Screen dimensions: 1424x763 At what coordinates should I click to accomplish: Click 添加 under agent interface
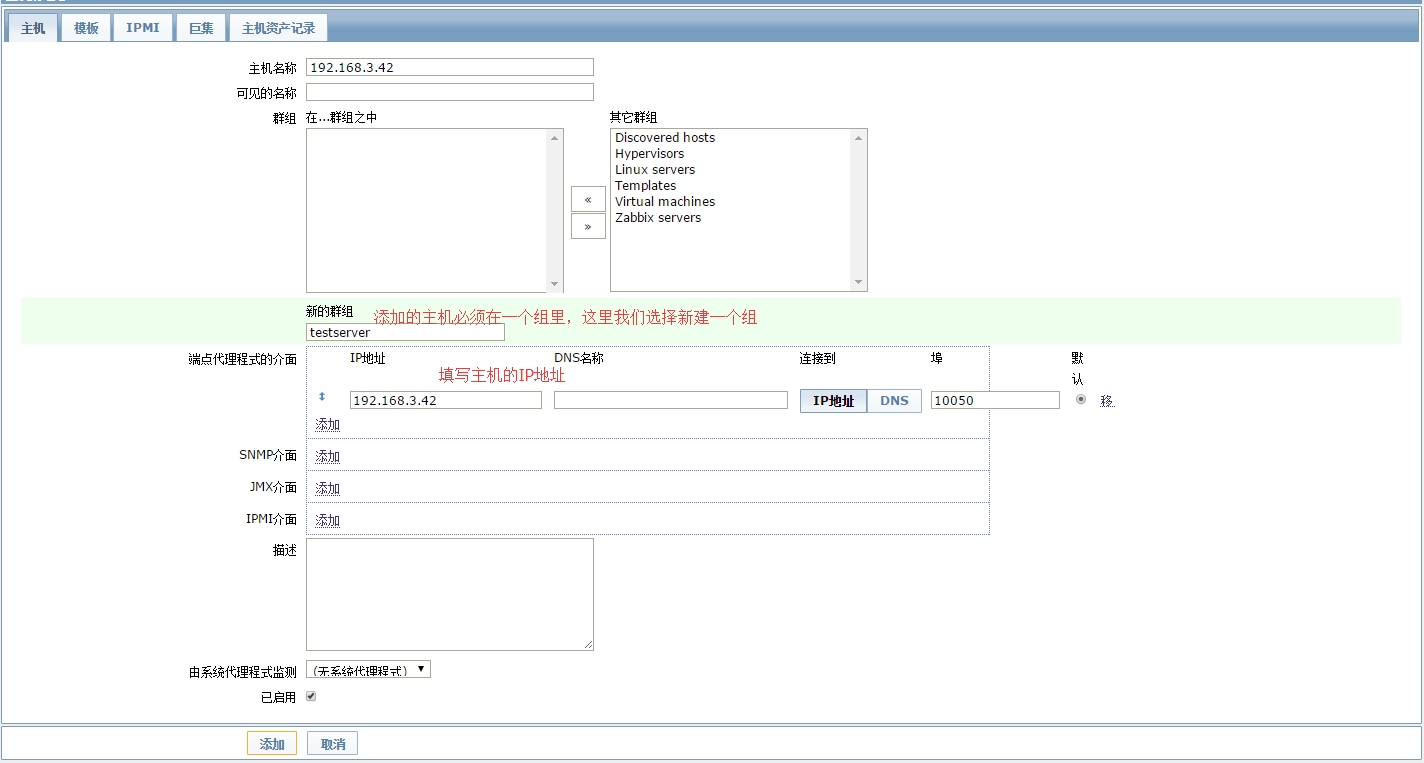point(328,425)
